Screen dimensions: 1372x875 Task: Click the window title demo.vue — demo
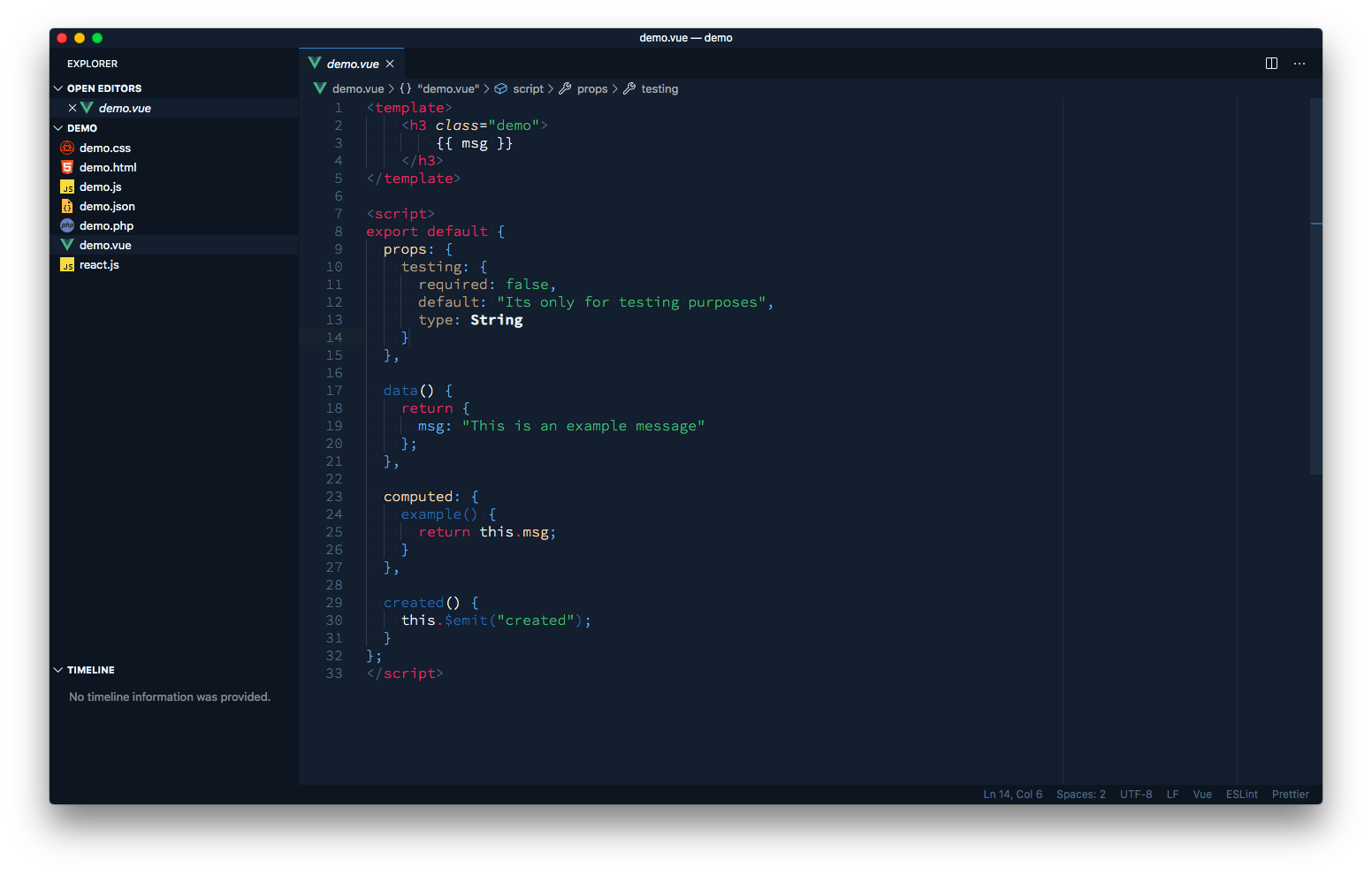(x=686, y=38)
